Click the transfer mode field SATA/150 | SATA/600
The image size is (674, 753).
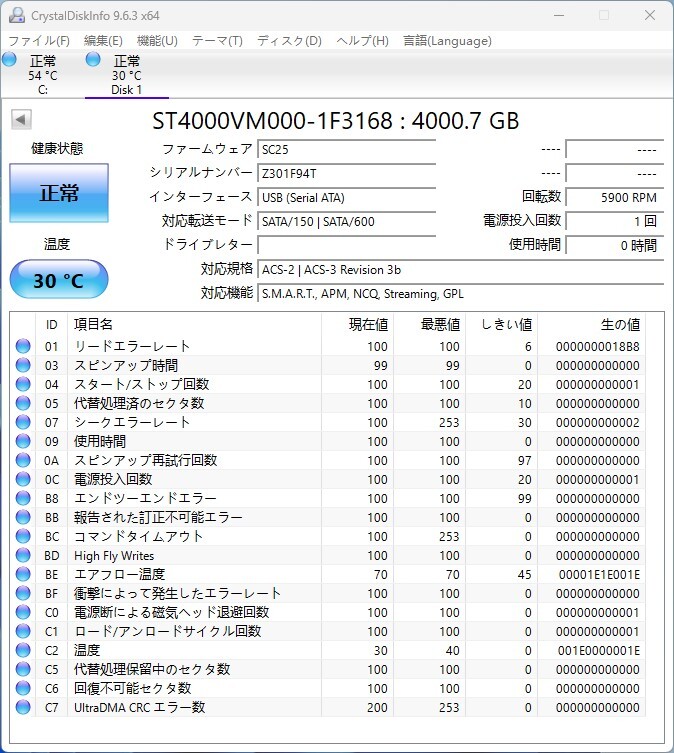click(346, 221)
